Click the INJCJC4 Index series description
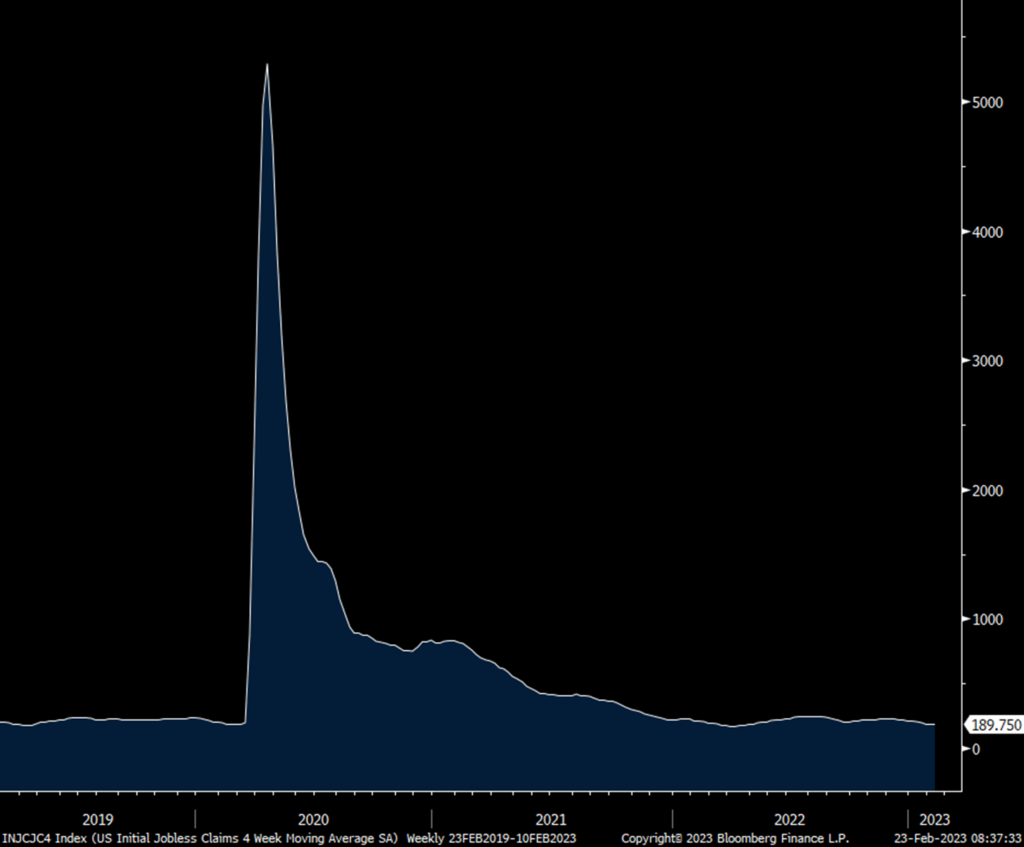The height and width of the screenshot is (847, 1024). pyautogui.click(x=200, y=839)
